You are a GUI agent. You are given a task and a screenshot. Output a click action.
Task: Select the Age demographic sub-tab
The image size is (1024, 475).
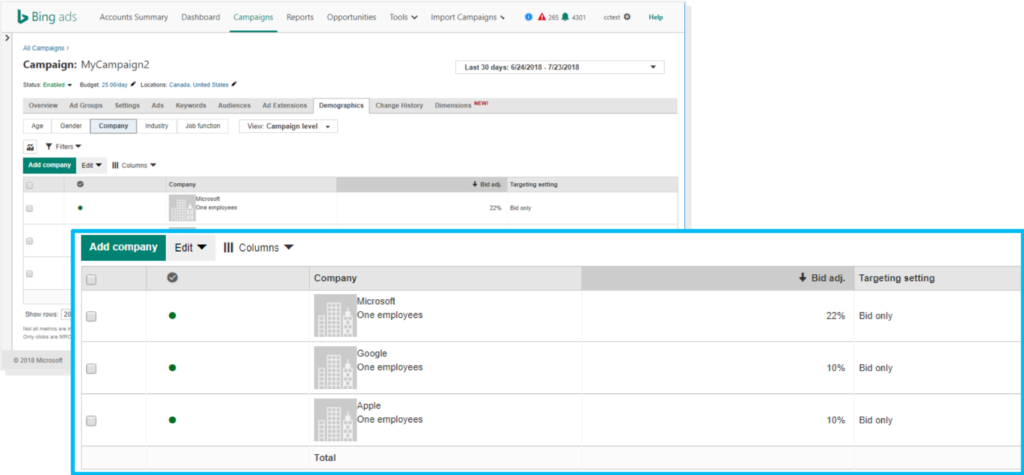pos(37,126)
